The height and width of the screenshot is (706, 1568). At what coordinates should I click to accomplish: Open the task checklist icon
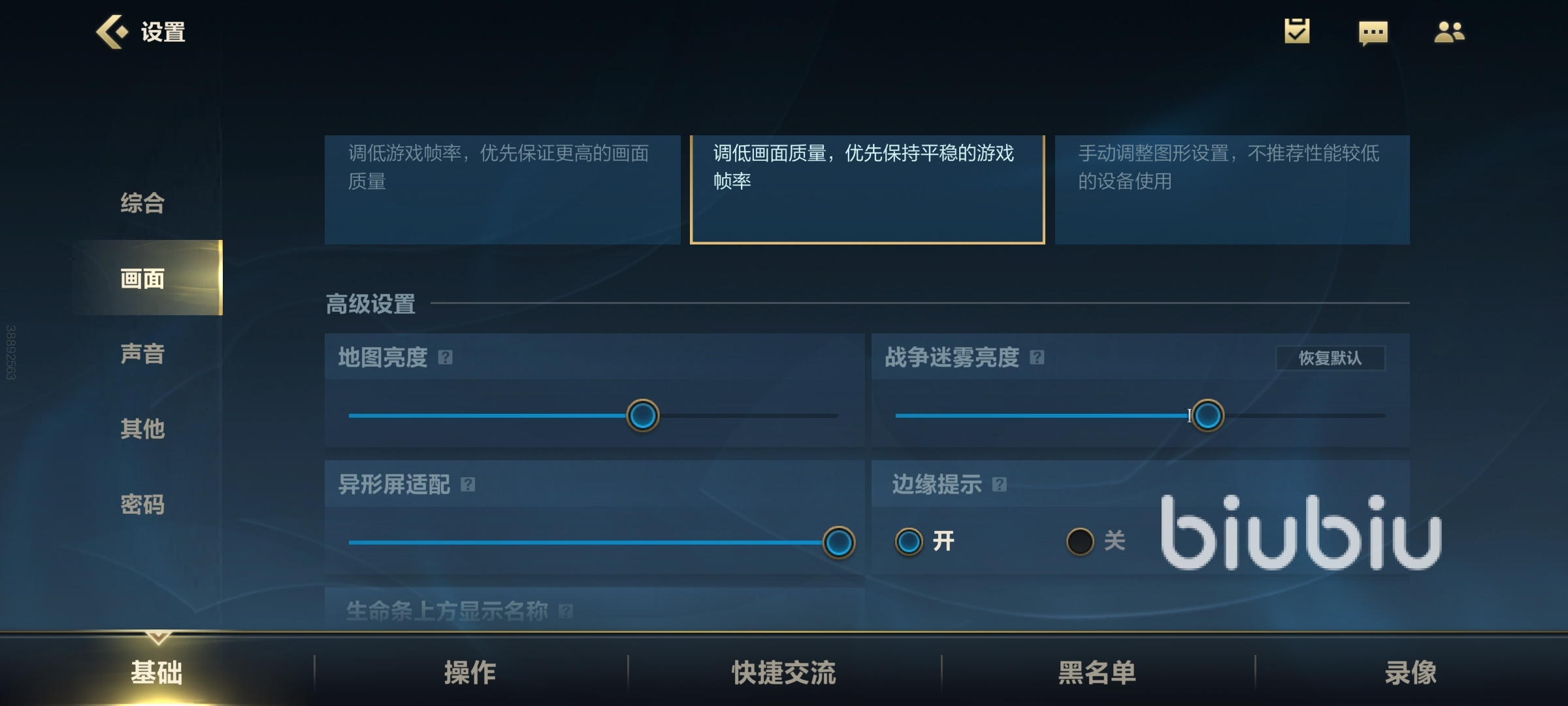click(x=1297, y=31)
